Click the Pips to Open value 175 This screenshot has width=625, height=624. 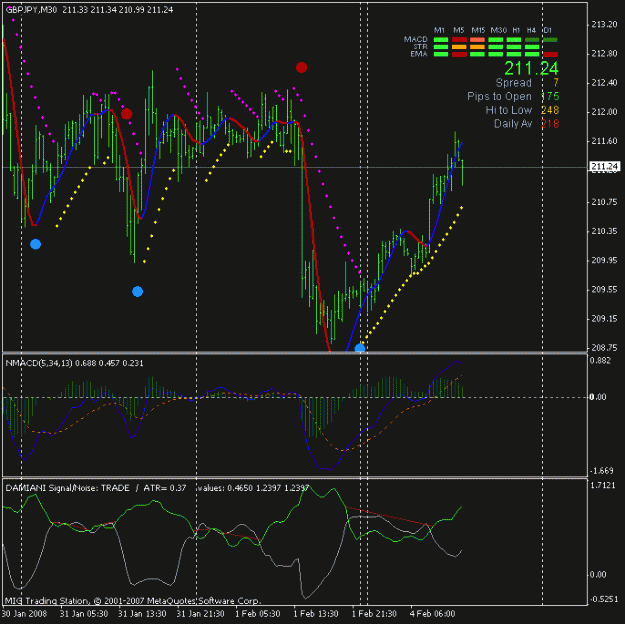click(550, 96)
